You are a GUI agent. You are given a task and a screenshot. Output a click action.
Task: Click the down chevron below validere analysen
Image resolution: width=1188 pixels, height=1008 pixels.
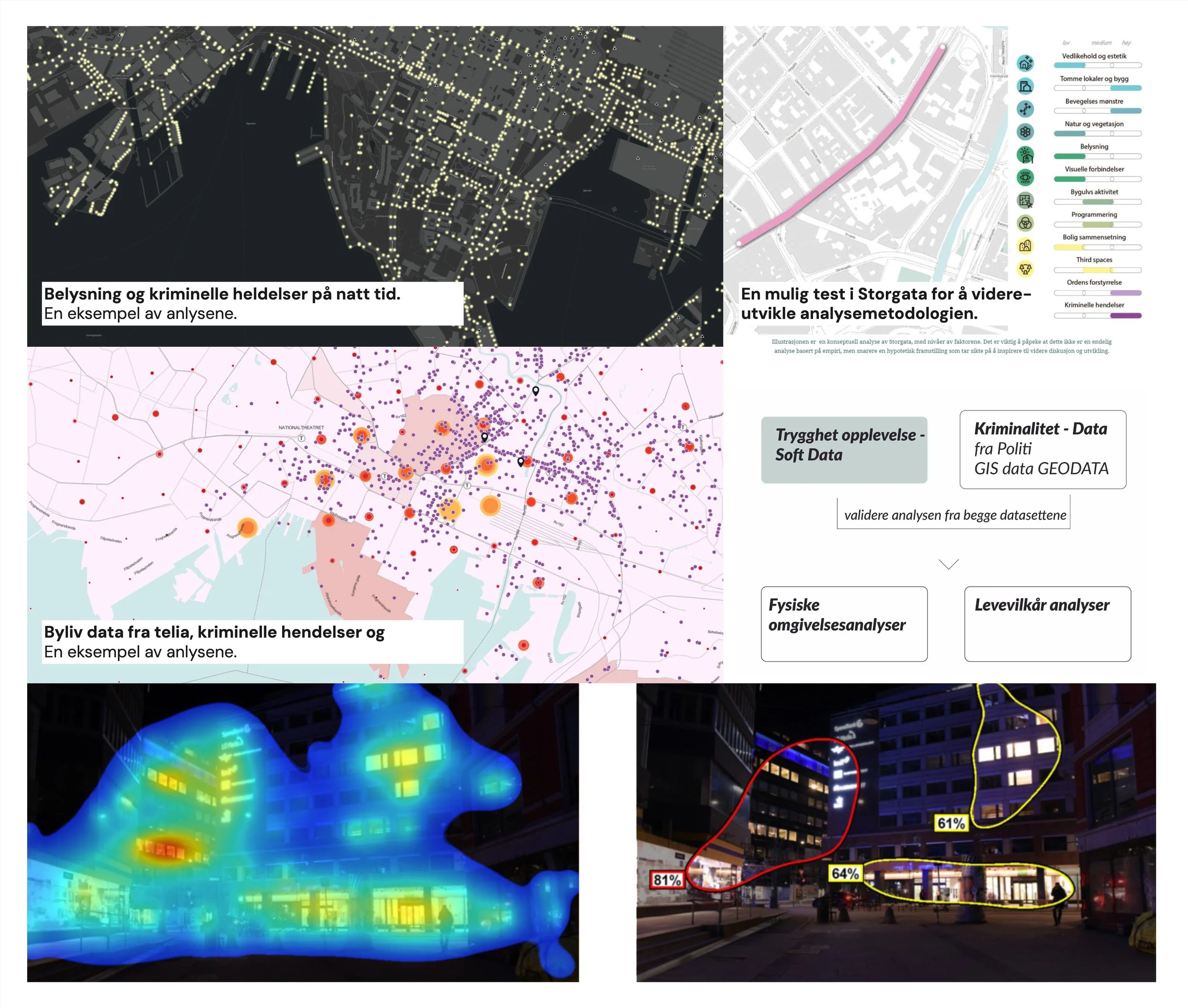948,564
